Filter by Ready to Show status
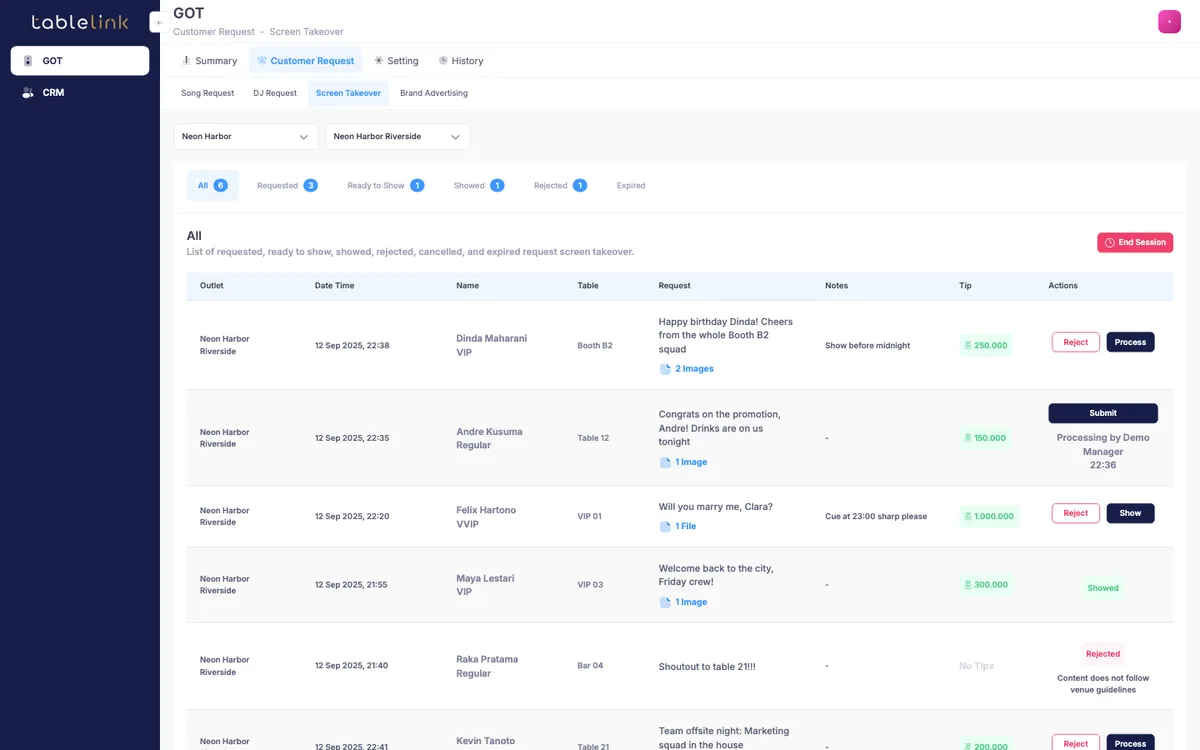Viewport: 1200px width, 750px height. tap(386, 186)
